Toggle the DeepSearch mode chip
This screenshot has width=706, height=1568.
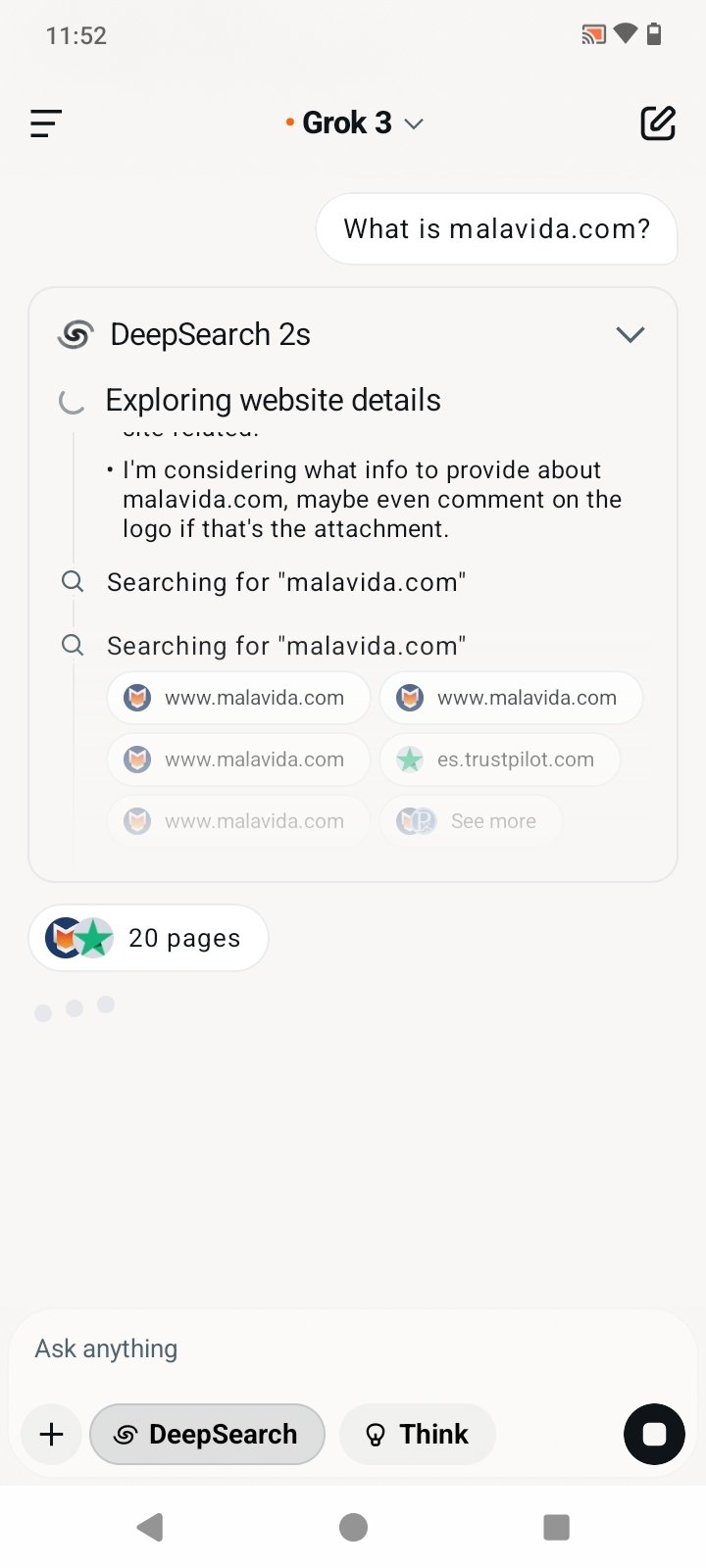click(x=207, y=1435)
